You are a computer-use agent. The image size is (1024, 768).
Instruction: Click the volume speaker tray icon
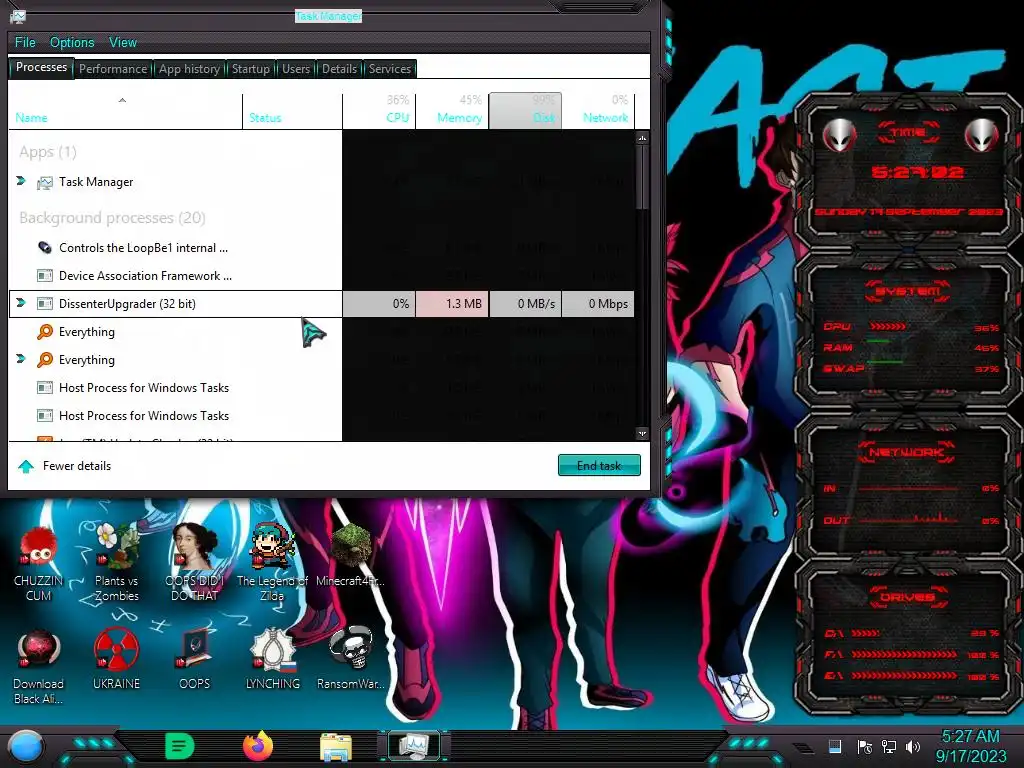pos(913,746)
